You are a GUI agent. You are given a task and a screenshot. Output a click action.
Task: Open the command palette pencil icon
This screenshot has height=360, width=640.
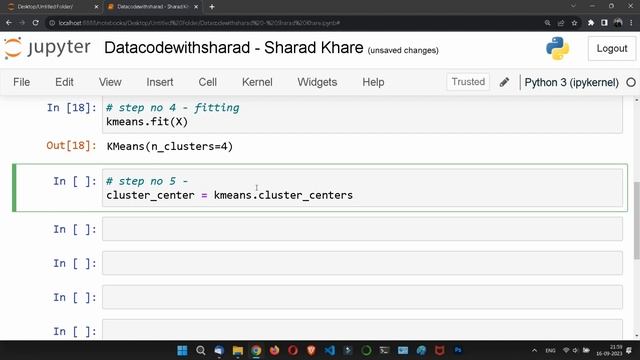504,82
